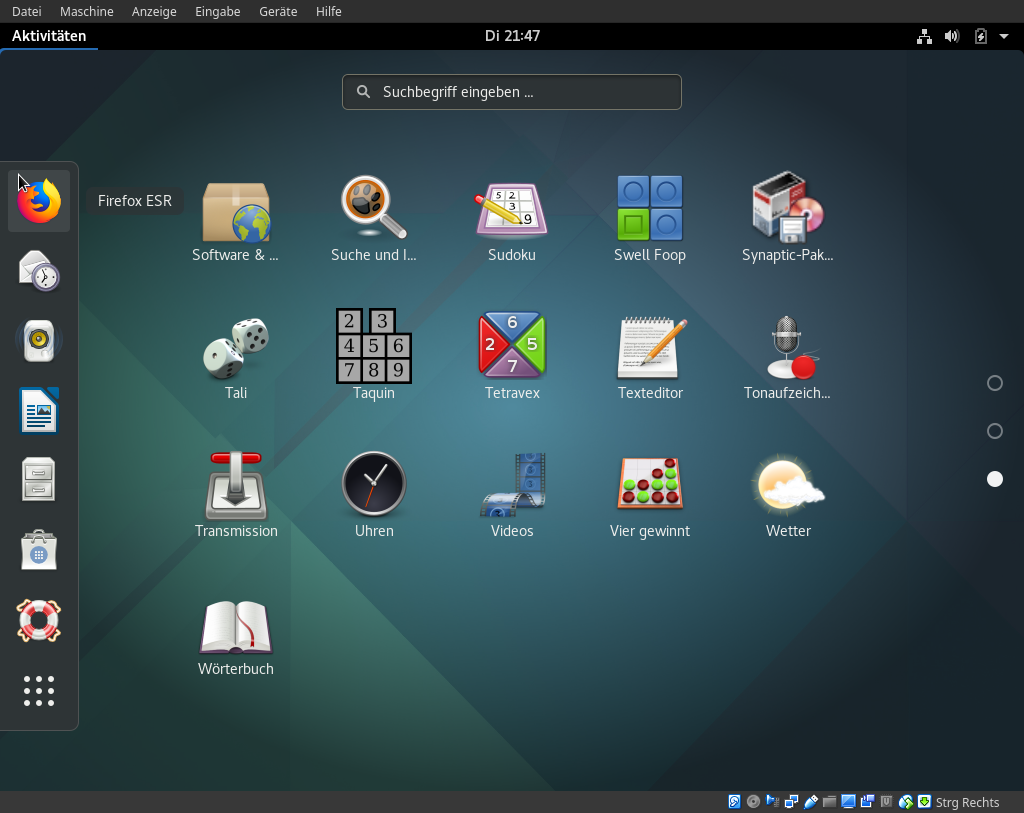This screenshot has width=1024, height=813.
Task: Open the volume indicator in top bar
Action: [x=952, y=36]
